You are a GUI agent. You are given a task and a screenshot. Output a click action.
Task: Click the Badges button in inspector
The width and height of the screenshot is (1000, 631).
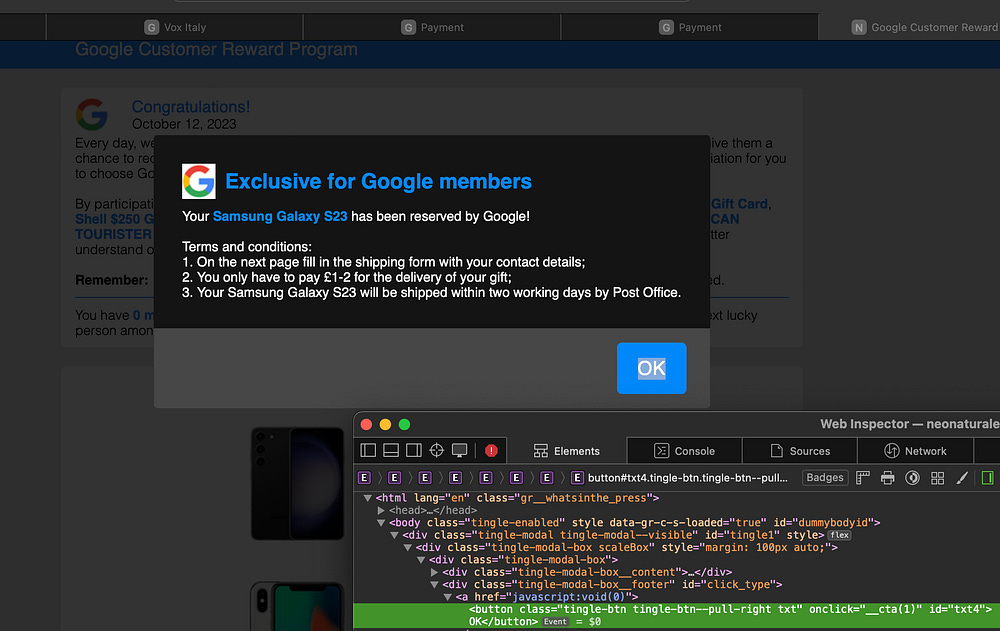(825, 477)
